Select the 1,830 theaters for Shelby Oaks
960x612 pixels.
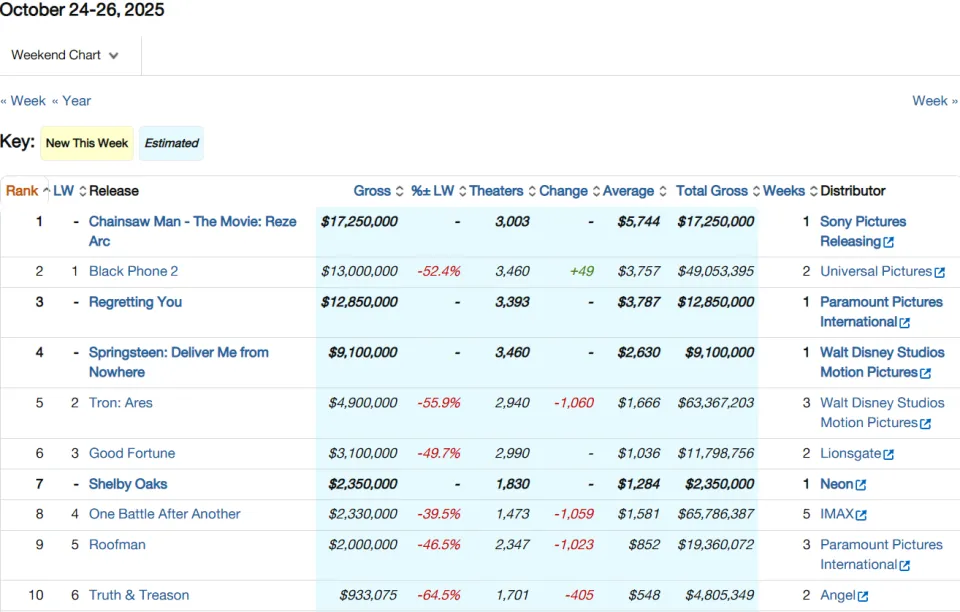(512, 484)
